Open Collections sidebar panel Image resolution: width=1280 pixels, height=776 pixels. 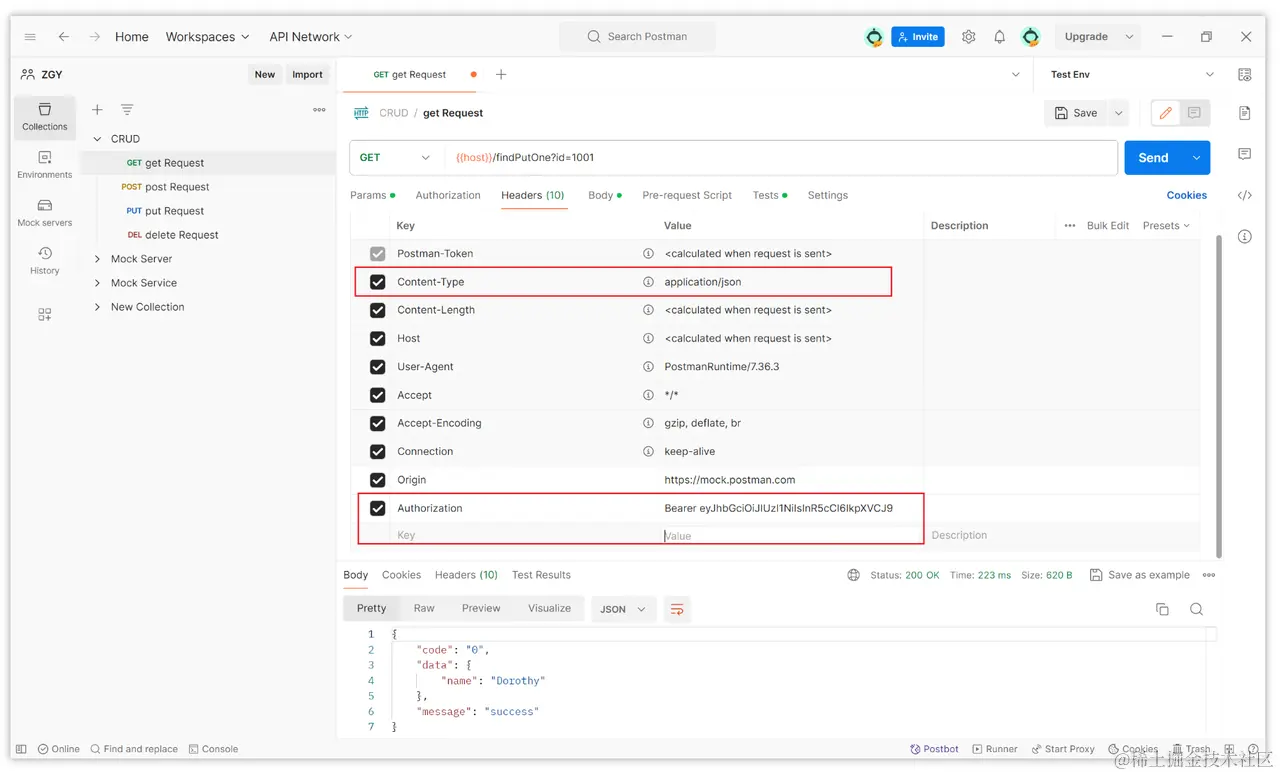tap(45, 116)
